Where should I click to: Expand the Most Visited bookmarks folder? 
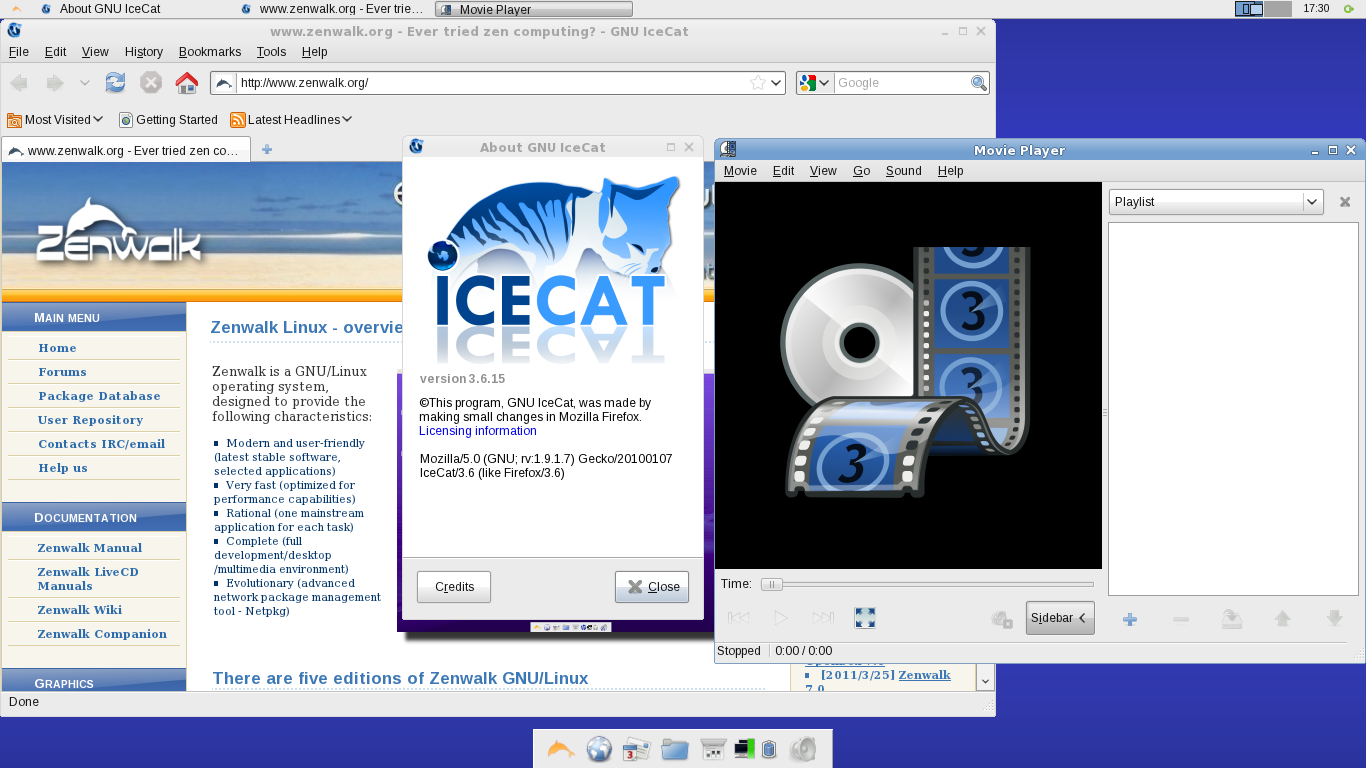pos(55,120)
